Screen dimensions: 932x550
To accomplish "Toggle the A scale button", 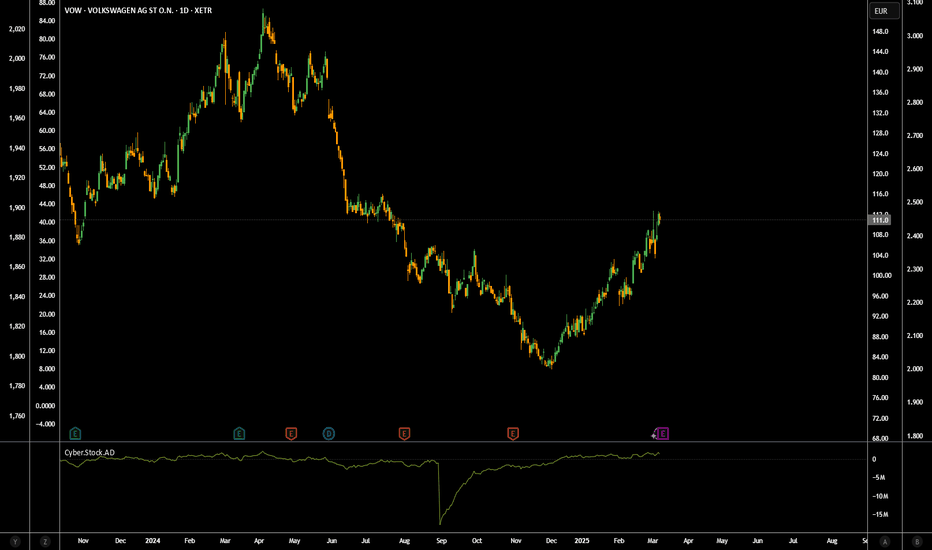I will (x=885, y=541).
